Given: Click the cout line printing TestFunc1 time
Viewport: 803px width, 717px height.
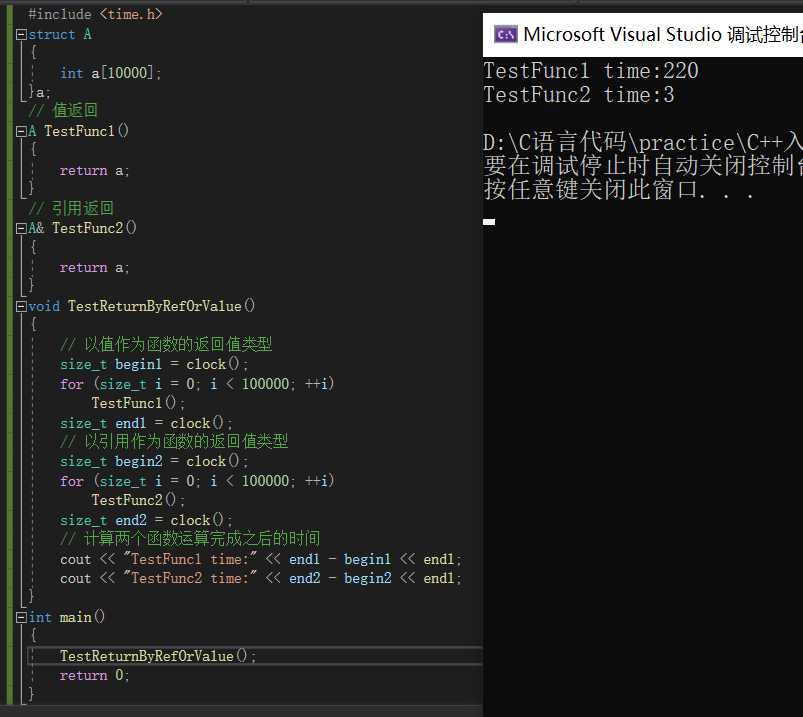Looking at the screenshot, I should pyautogui.click(x=261, y=559).
